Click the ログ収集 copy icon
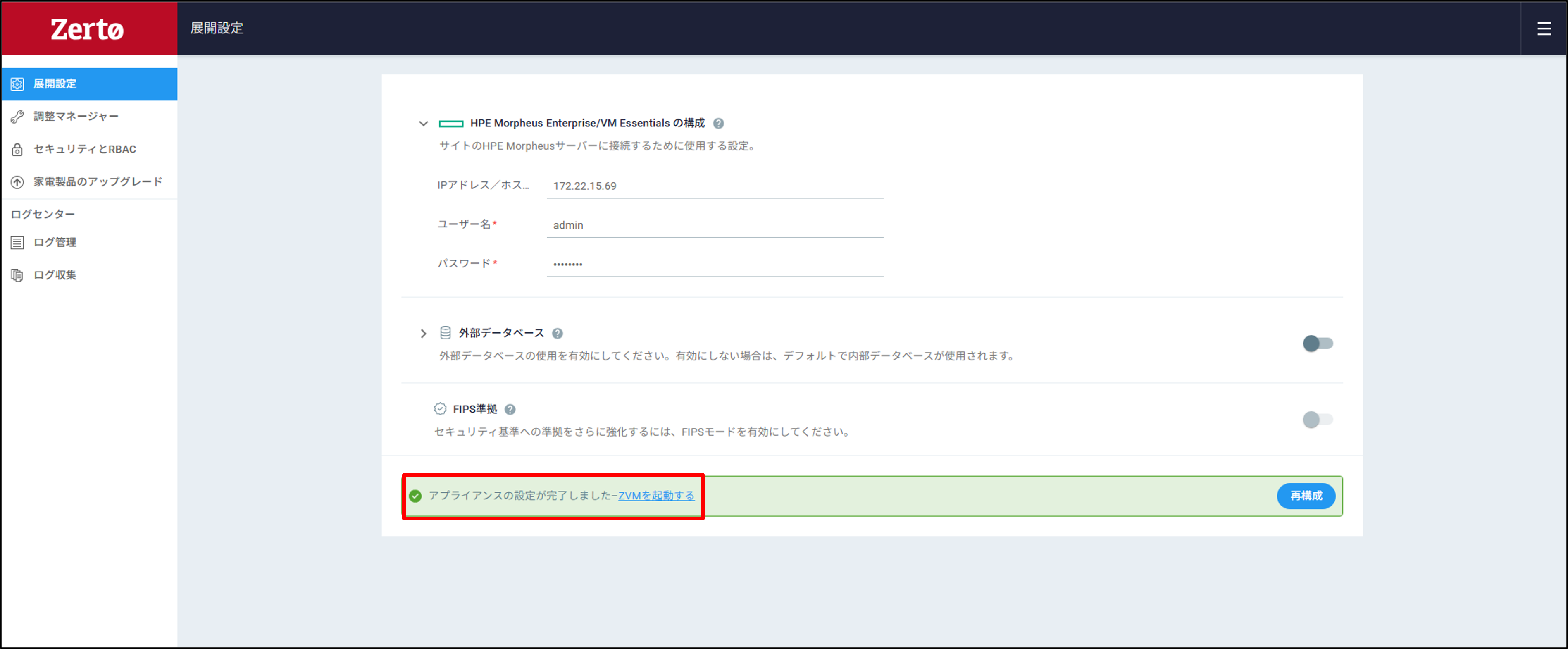1568x649 pixels. [17, 275]
